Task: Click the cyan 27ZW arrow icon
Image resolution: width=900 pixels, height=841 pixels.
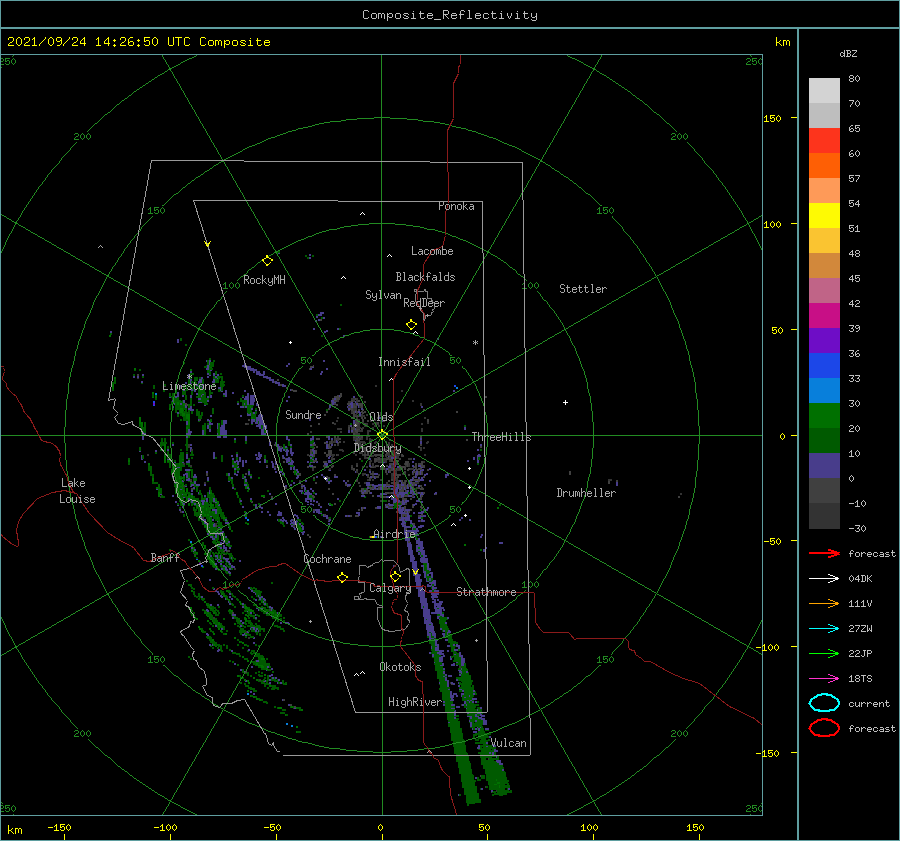Action: [824, 629]
